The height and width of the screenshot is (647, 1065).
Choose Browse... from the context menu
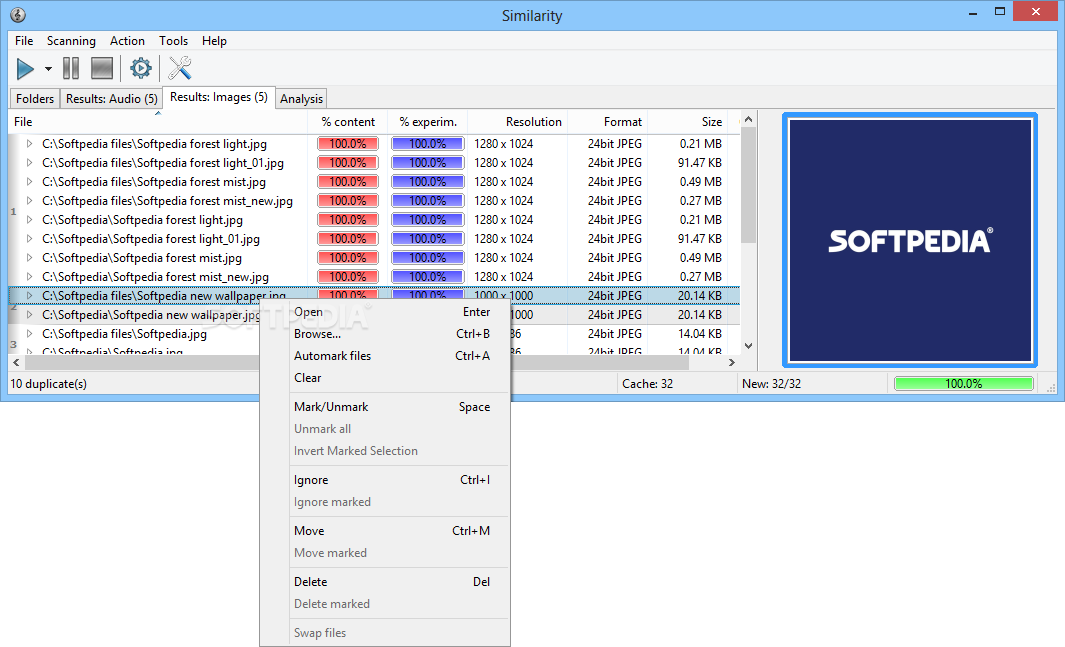tap(385, 334)
